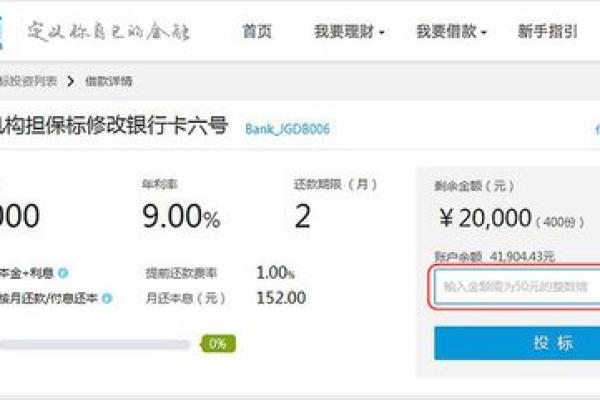Select the 年利率 label
Image resolution: width=600 pixels, height=400 pixels.
point(159,184)
